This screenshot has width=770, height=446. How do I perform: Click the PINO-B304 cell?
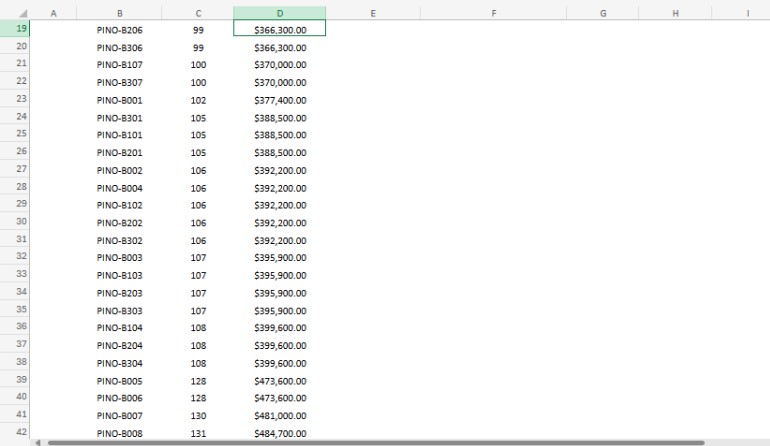[119, 363]
